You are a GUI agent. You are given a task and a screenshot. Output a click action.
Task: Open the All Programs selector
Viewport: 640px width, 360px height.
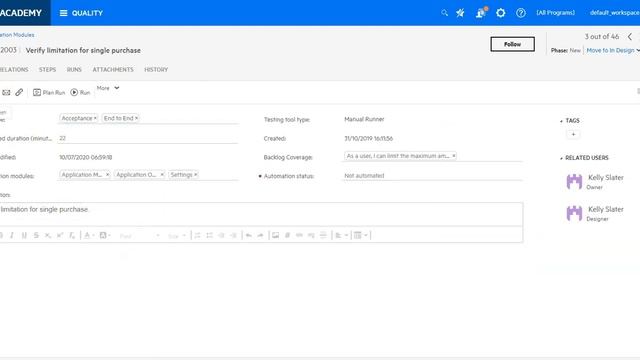point(556,13)
